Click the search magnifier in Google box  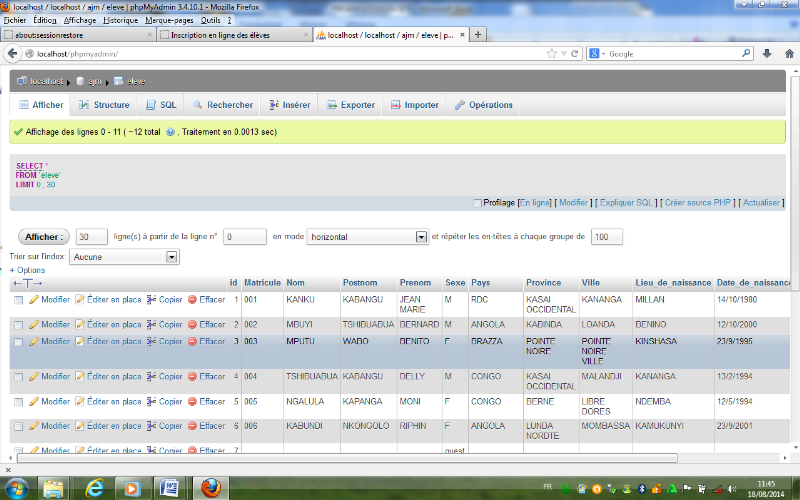(746, 53)
